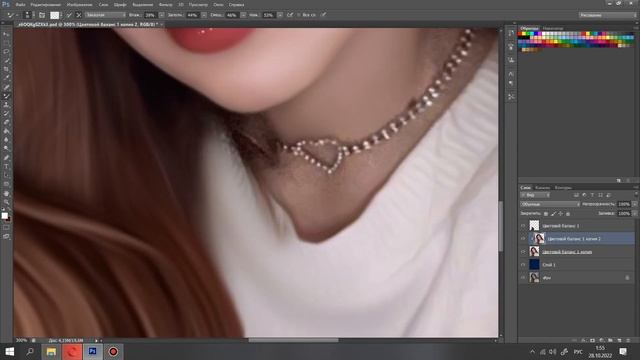Screen dimensions: 640x360
Task: Click the zoom percentage field «300%»
Action: [21, 340]
